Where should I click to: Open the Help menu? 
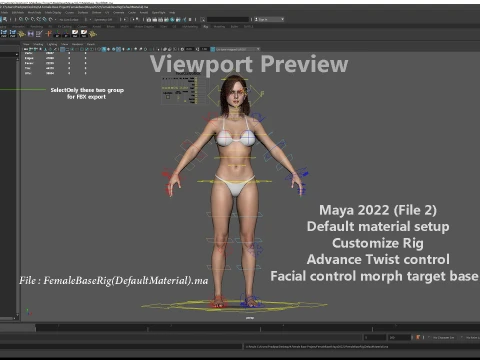tap(172, 12)
